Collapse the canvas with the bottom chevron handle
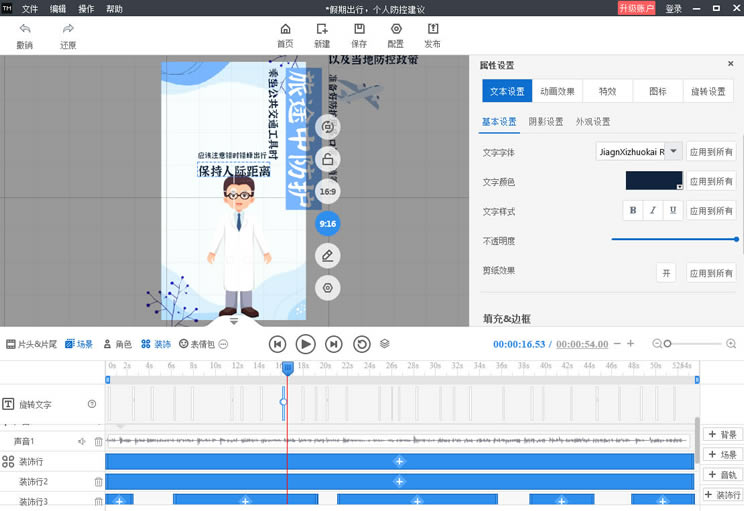 point(234,322)
